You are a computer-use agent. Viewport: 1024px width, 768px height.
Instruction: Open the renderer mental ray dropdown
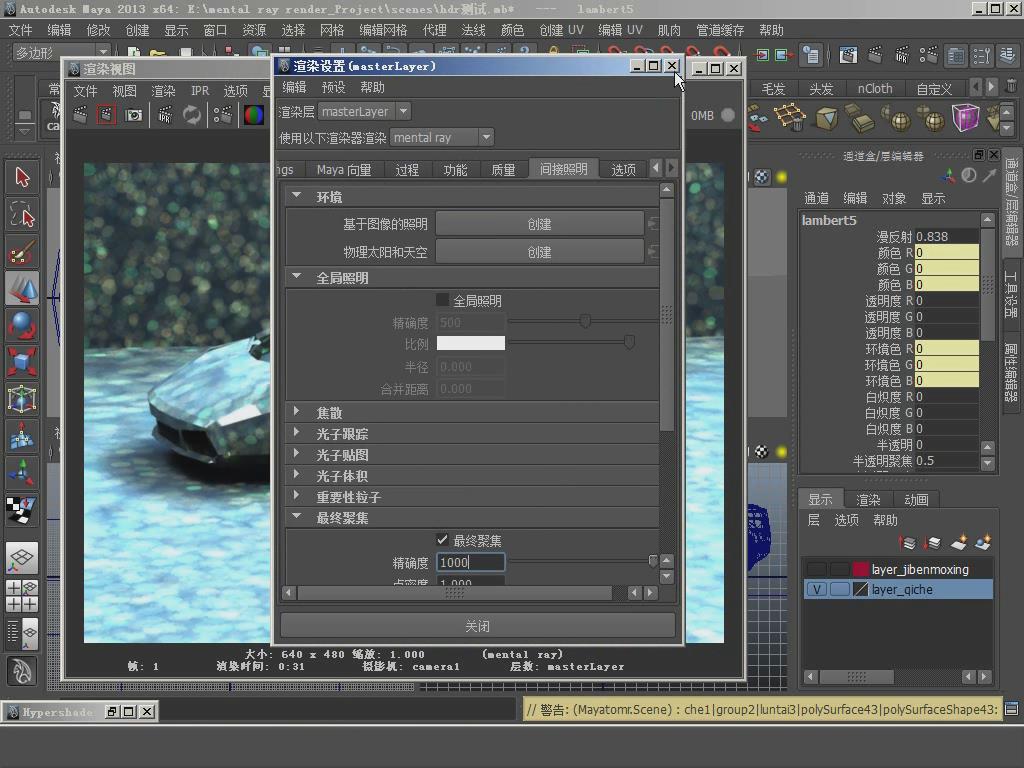point(441,138)
